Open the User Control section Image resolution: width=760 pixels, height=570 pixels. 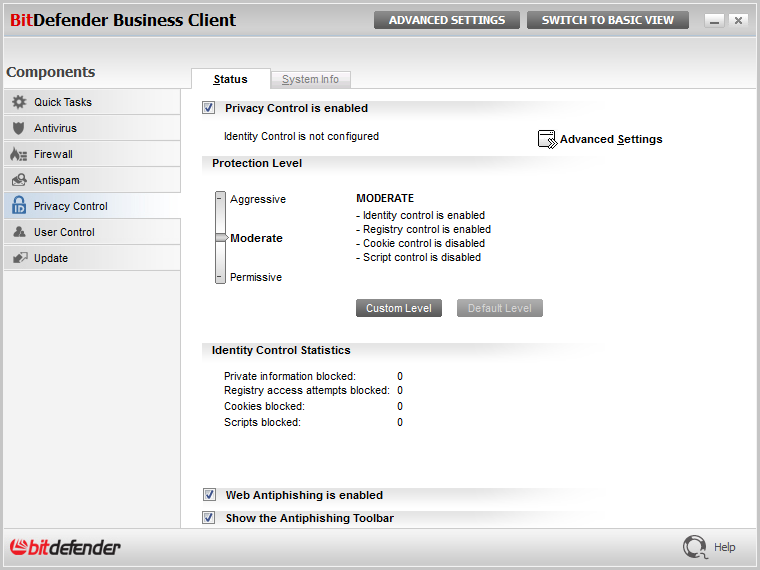point(92,232)
